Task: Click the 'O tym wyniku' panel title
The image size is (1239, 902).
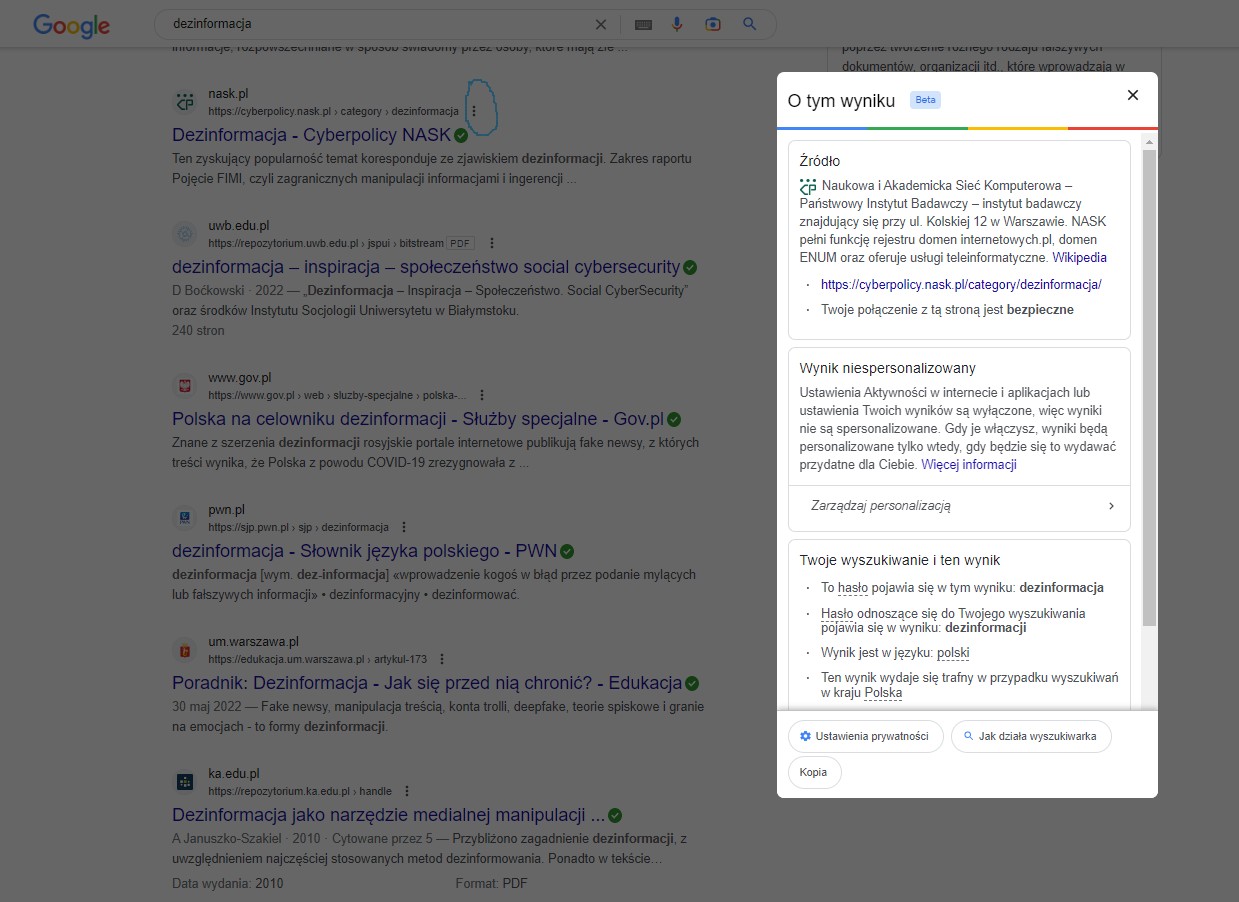Action: pos(843,99)
